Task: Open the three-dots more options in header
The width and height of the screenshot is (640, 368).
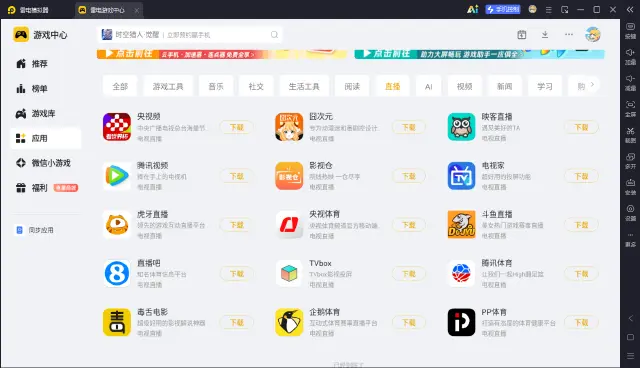Action: coord(569,35)
